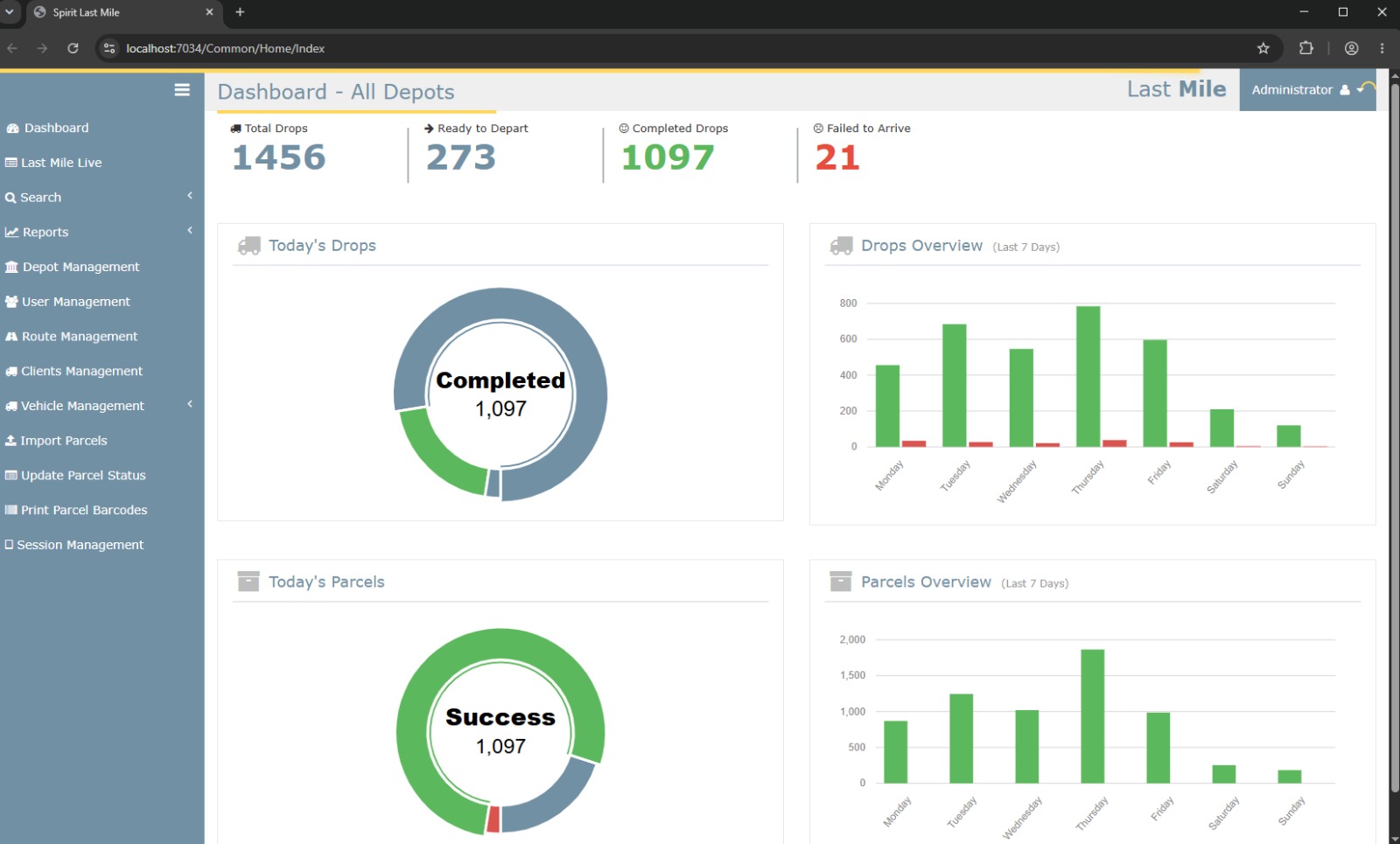The height and width of the screenshot is (844, 1400).
Task: Click the Session Management square icon
Action: pyautogui.click(x=9, y=545)
